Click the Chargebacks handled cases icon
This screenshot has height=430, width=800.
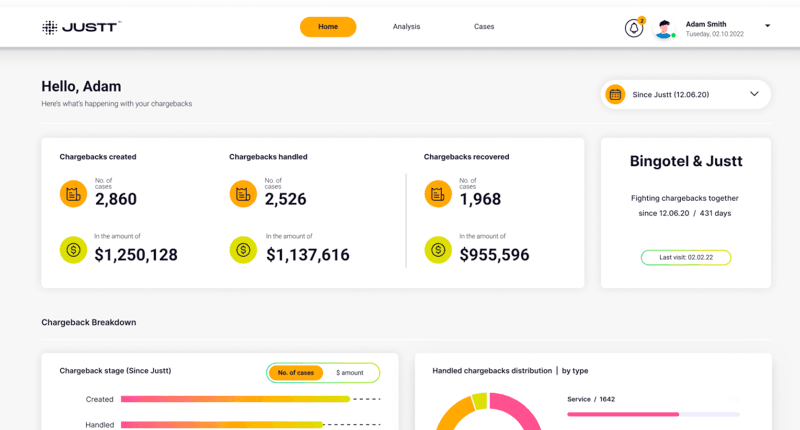(243, 194)
